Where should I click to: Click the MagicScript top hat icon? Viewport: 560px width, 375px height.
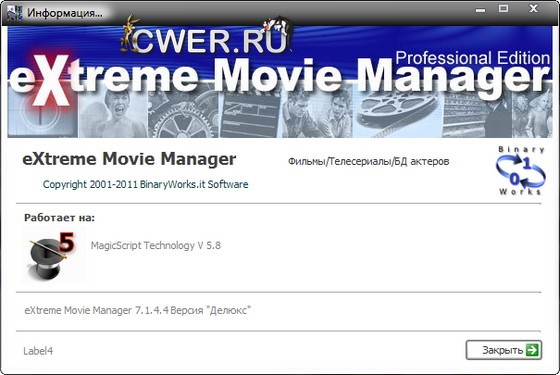(x=53, y=255)
